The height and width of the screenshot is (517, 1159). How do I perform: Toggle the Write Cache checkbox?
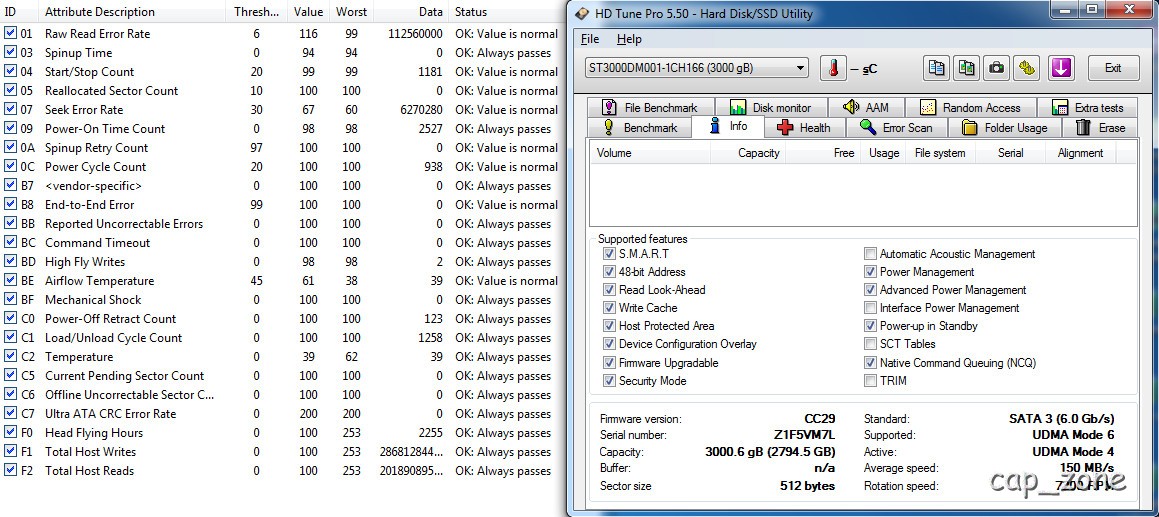pyautogui.click(x=609, y=308)
